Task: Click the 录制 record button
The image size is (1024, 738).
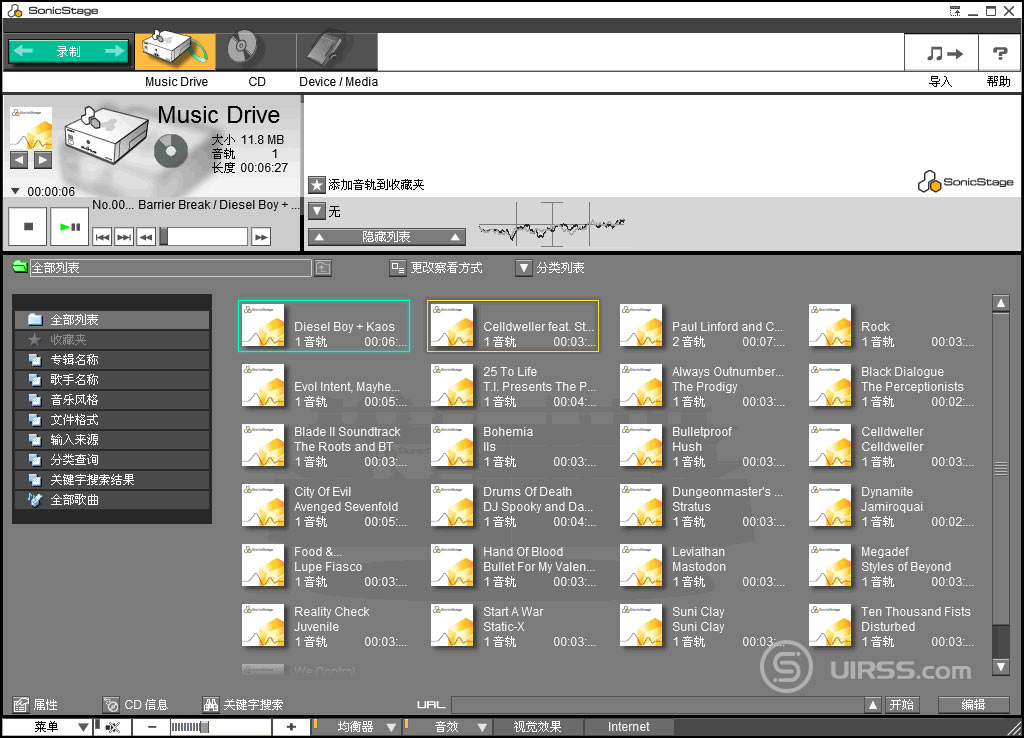Action: click(69, 52)
